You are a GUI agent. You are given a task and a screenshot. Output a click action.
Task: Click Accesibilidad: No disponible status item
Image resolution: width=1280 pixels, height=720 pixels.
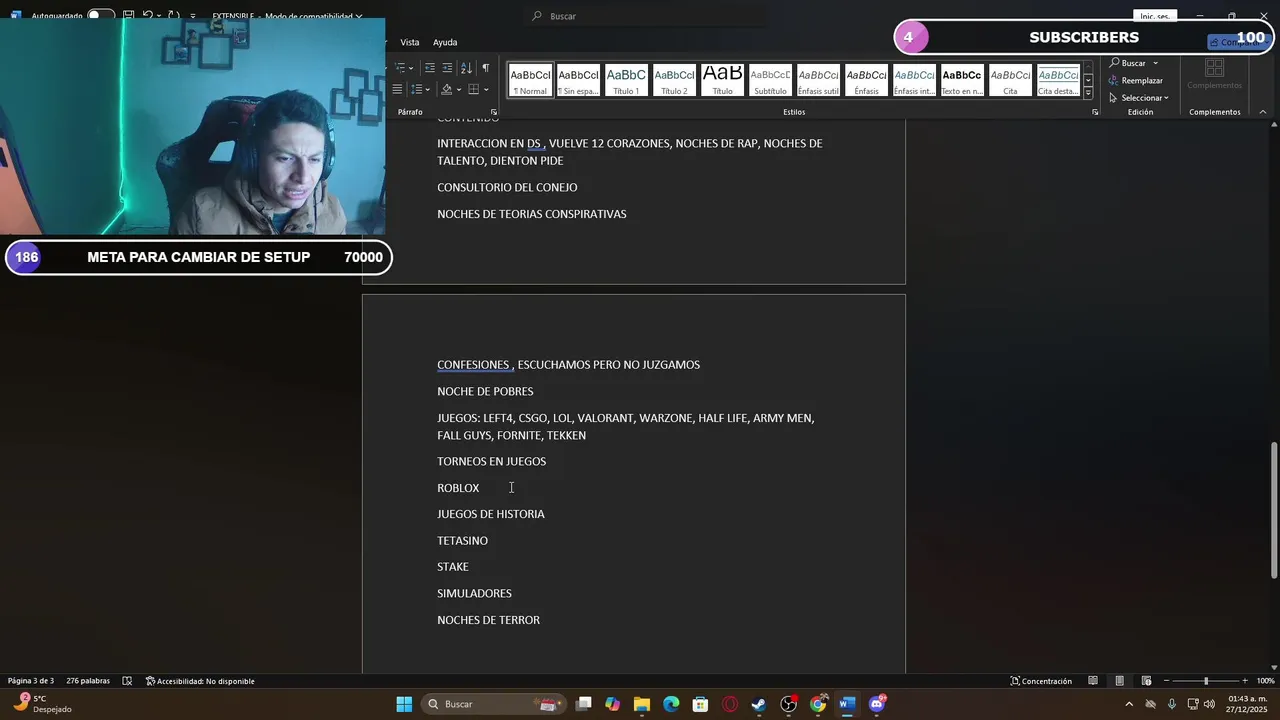[200, 681]
